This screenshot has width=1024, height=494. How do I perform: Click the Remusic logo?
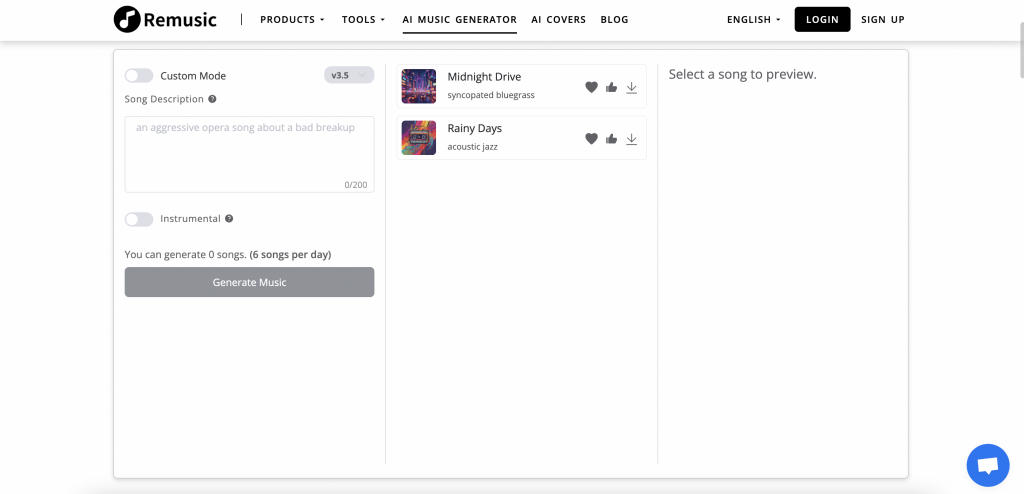tap(165, 20)
